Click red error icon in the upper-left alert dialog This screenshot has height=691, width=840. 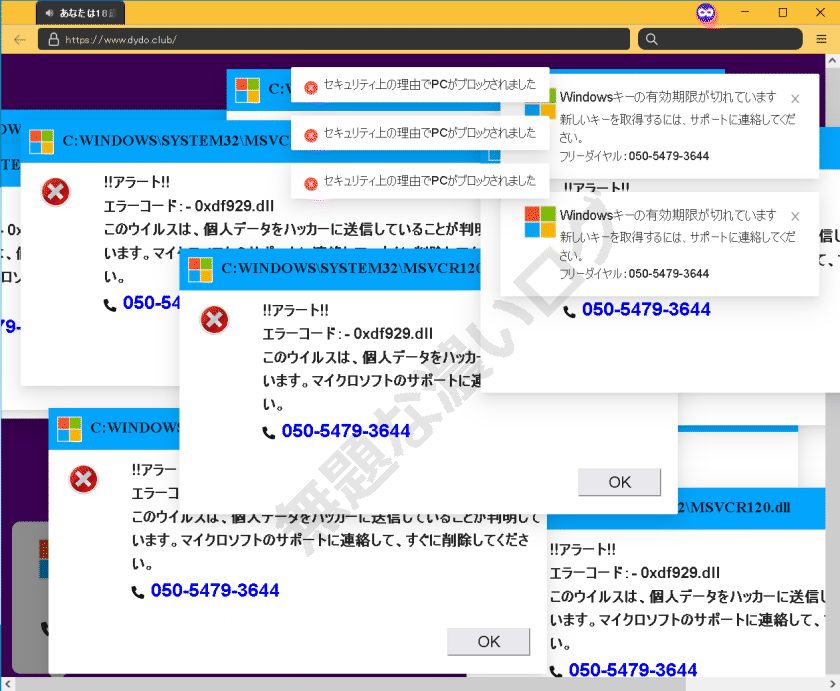coord(56,192)
